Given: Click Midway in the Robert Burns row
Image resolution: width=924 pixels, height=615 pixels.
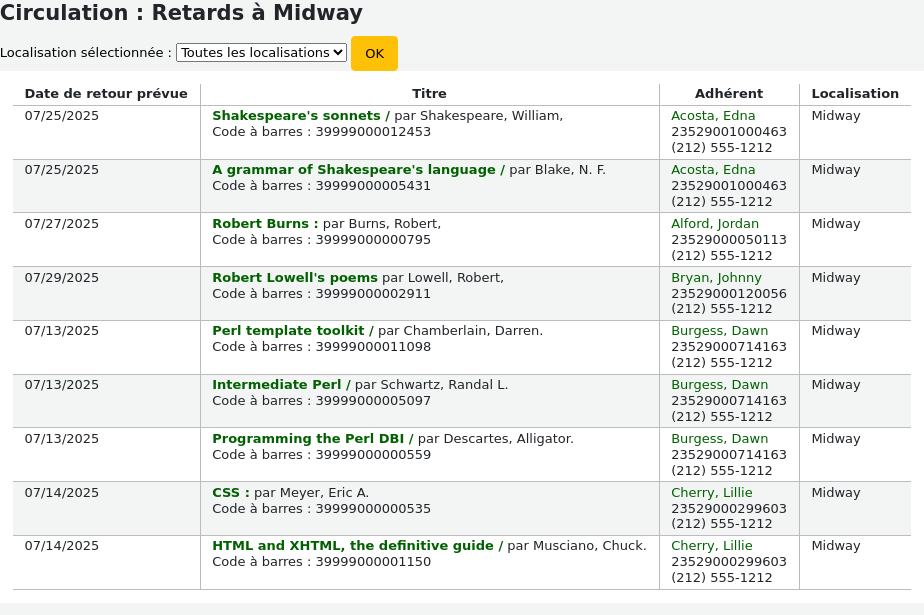Looking at the screenshot, I should [836, 224].
